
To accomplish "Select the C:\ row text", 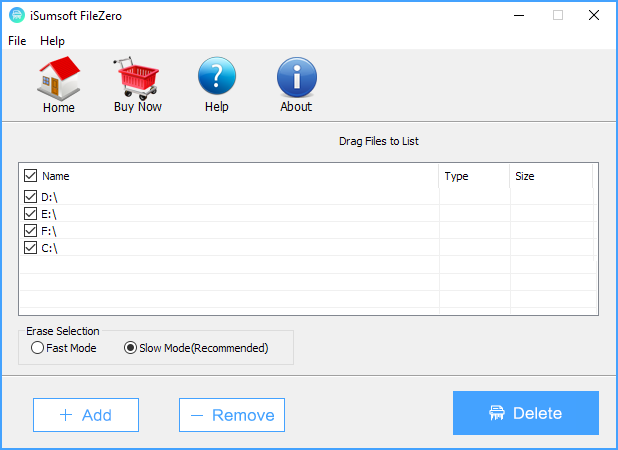I will (49, 248).
